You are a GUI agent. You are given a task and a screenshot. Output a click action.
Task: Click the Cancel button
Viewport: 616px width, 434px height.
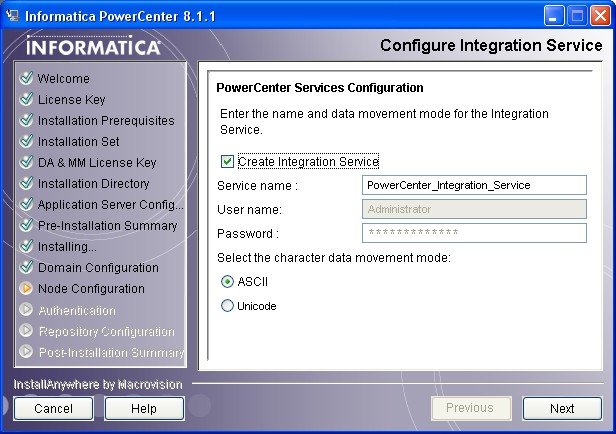pos(53,408)
